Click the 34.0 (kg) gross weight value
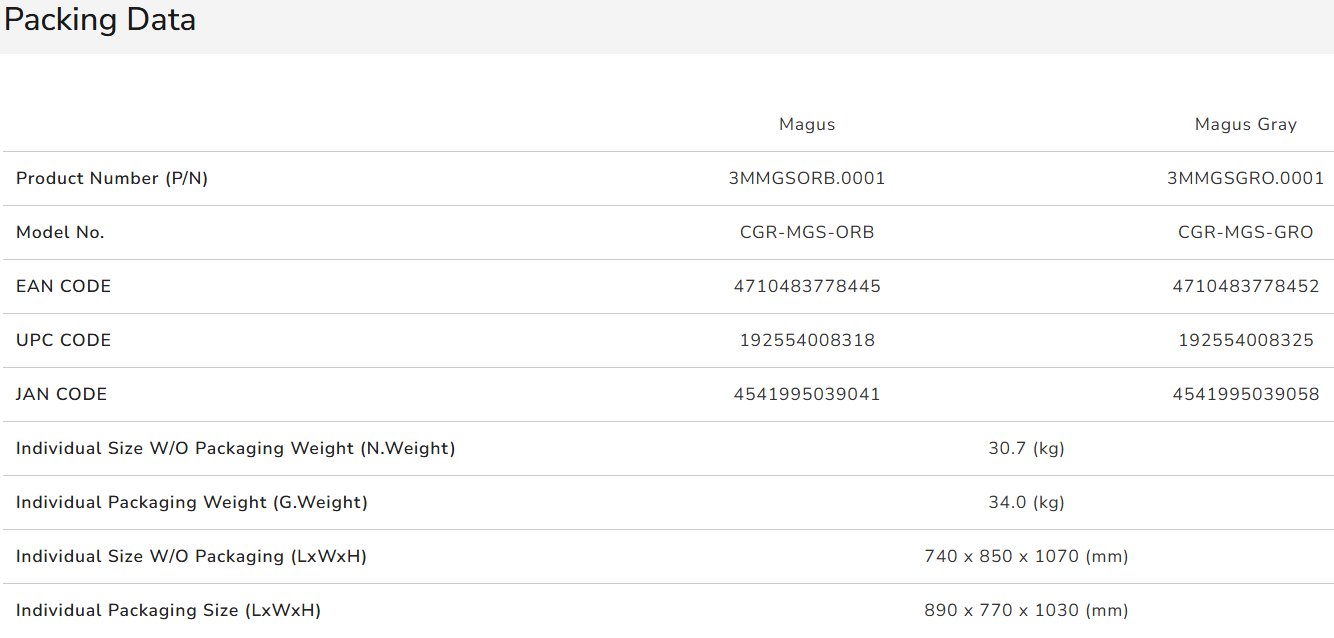Image resolution: width=1334 pixels, height=638 pixels. pos(1026,503)
